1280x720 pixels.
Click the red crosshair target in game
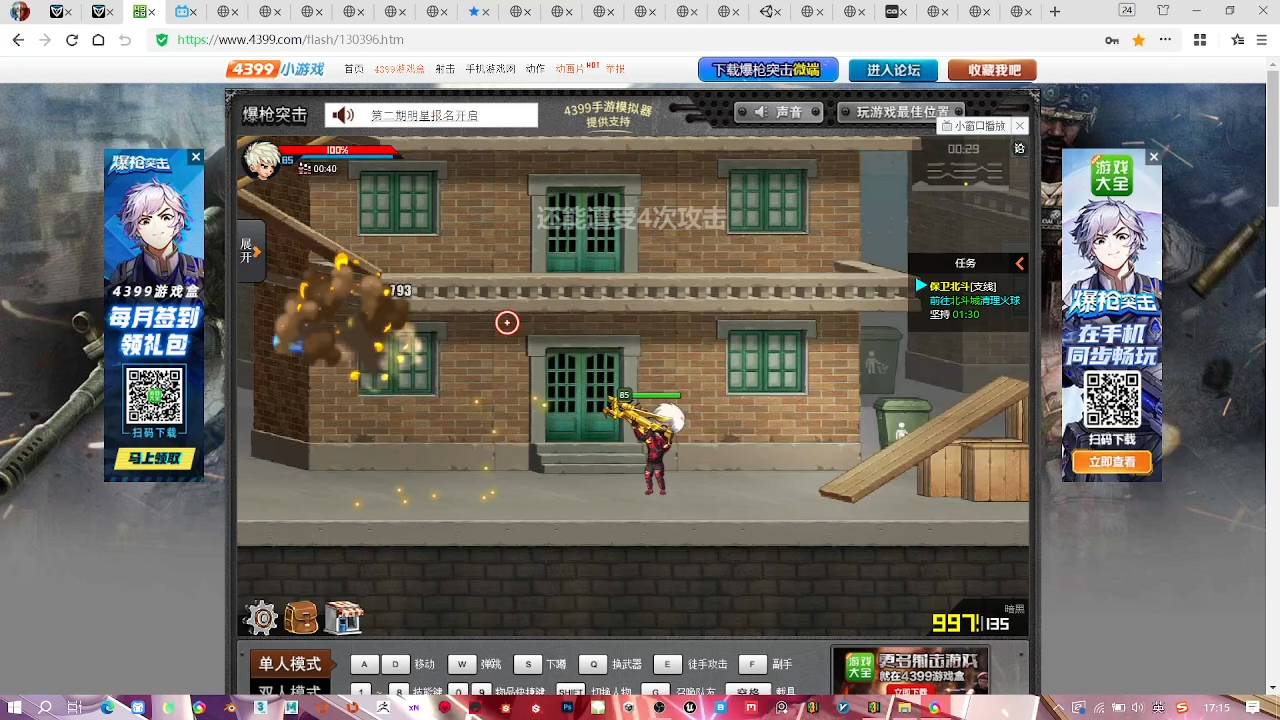tap(507, 322)
